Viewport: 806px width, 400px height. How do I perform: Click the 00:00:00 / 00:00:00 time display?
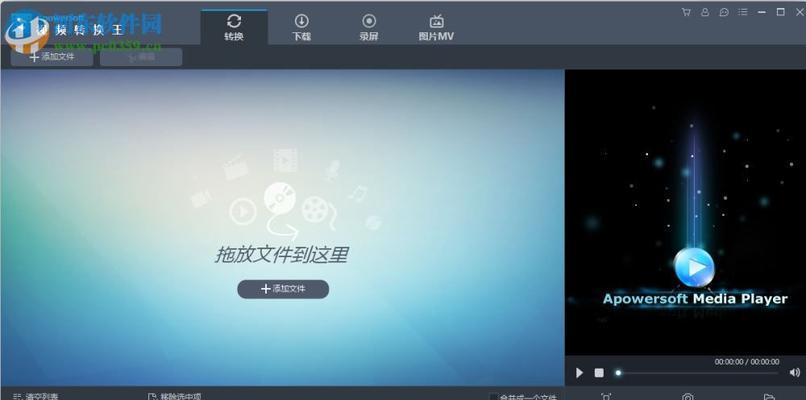pyautogui.click(x=747, y=362)
